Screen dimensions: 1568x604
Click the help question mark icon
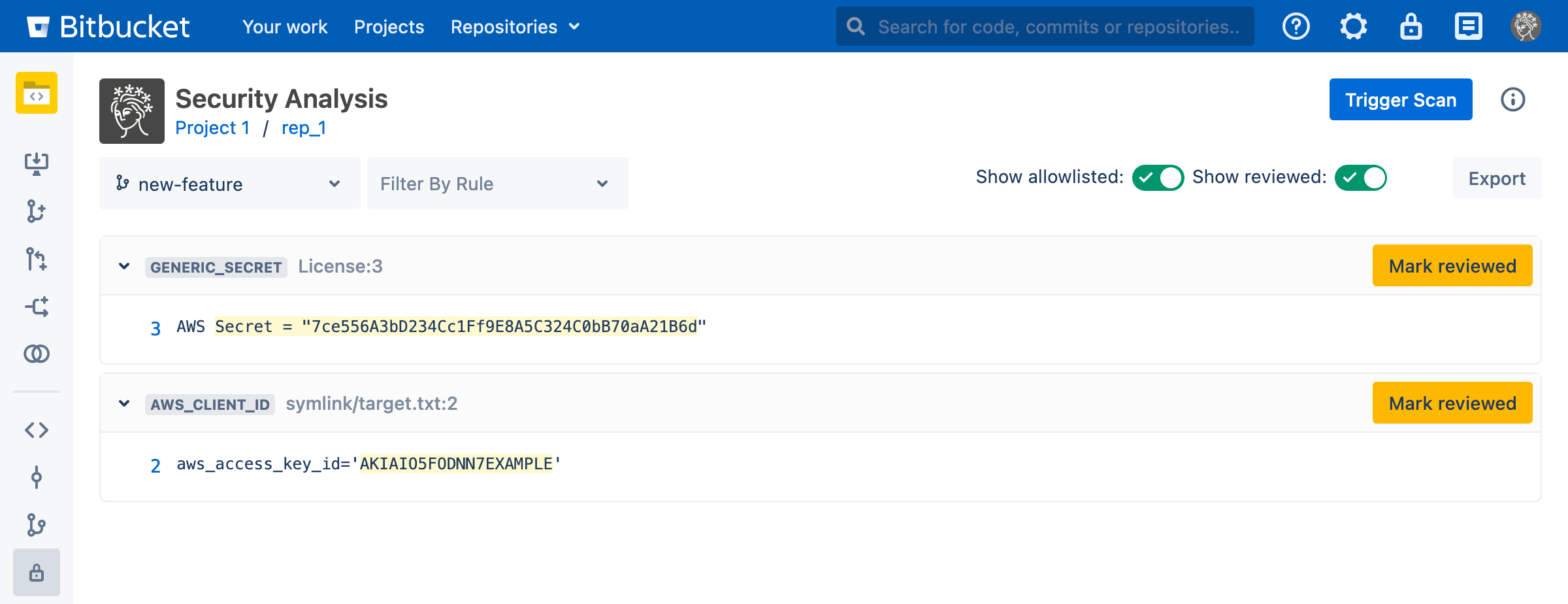[x=1296, y=27]
